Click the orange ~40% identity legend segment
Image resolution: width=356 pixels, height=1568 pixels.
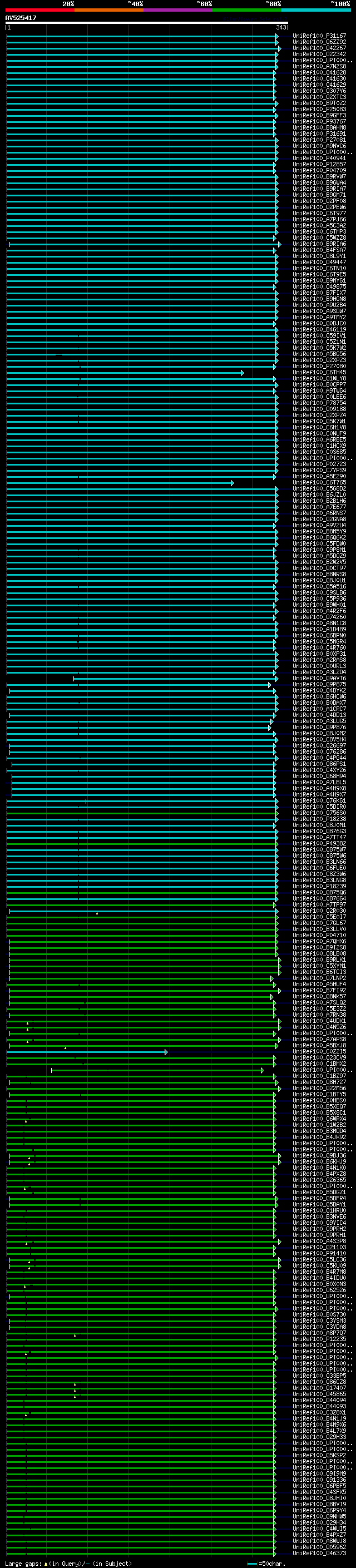pyautogui.click(x=109, y=10)
